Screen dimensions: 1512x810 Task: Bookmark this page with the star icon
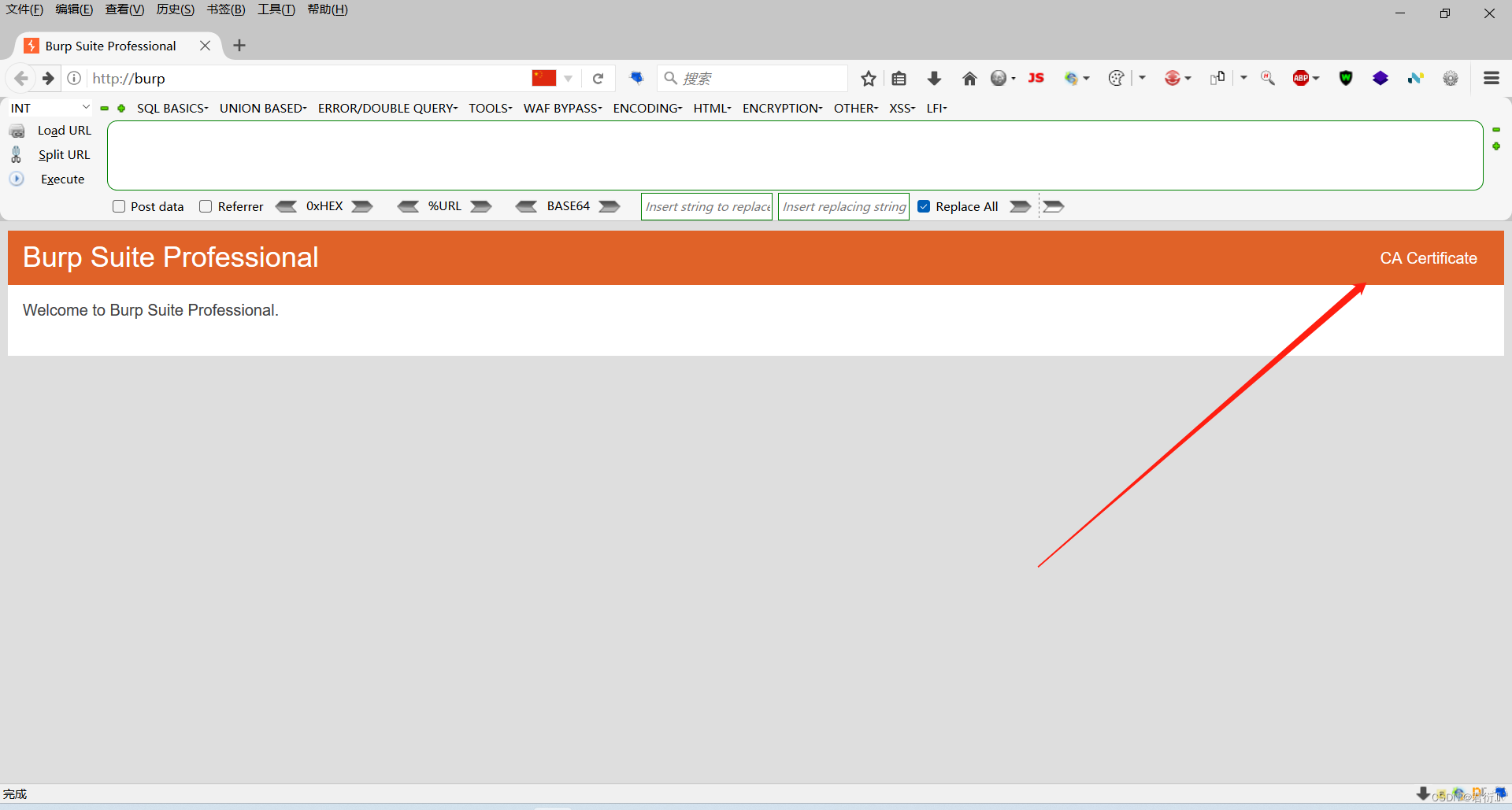point(869,78)
